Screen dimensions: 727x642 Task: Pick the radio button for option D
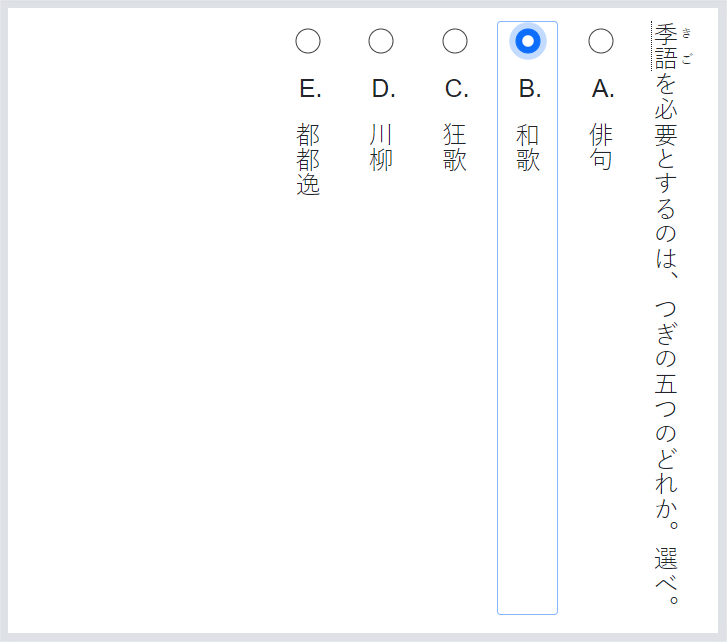click(x=381, y=41)
